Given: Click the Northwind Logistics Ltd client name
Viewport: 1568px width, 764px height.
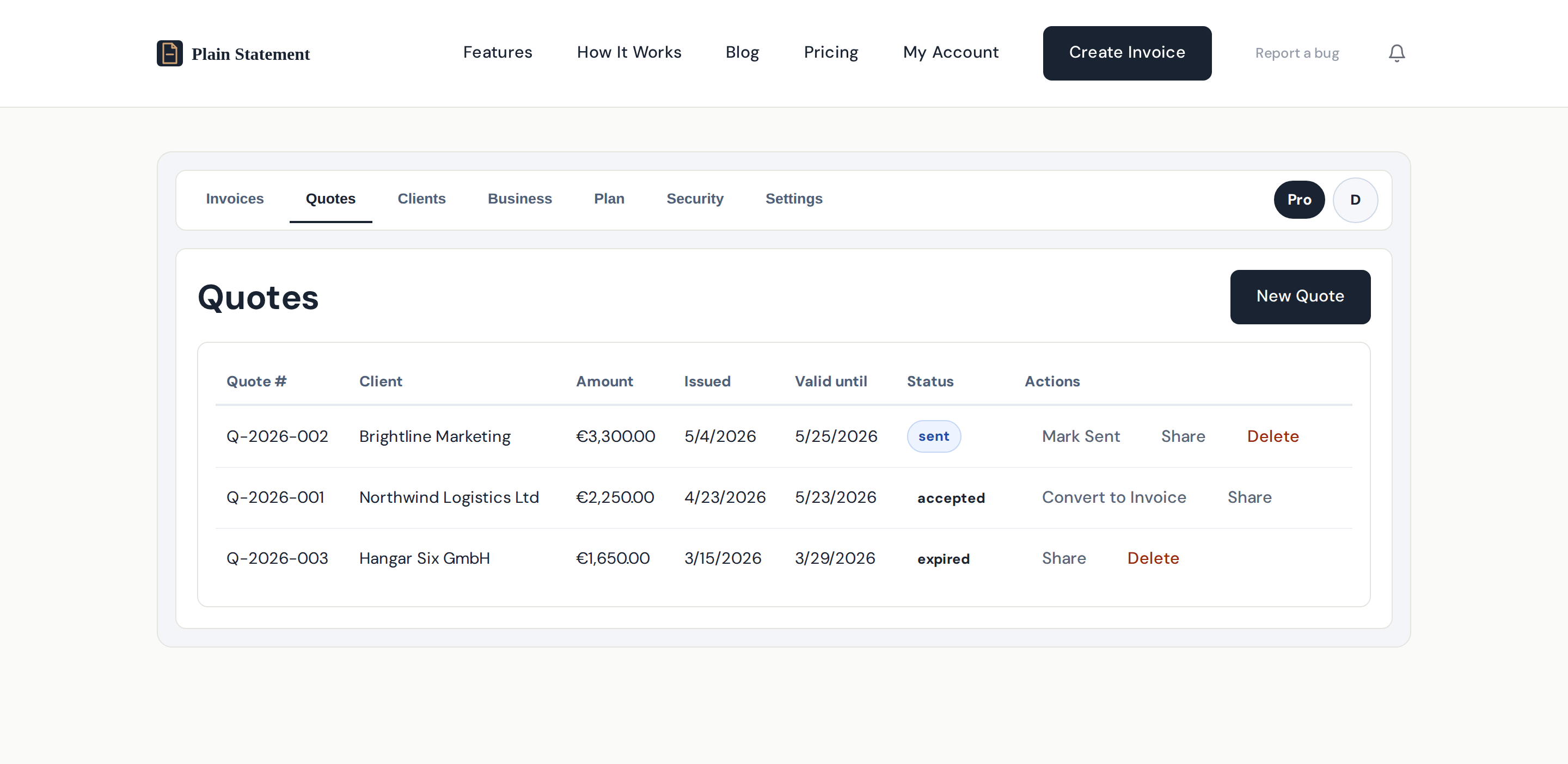Looking at the screenshot, I should 449,497.
